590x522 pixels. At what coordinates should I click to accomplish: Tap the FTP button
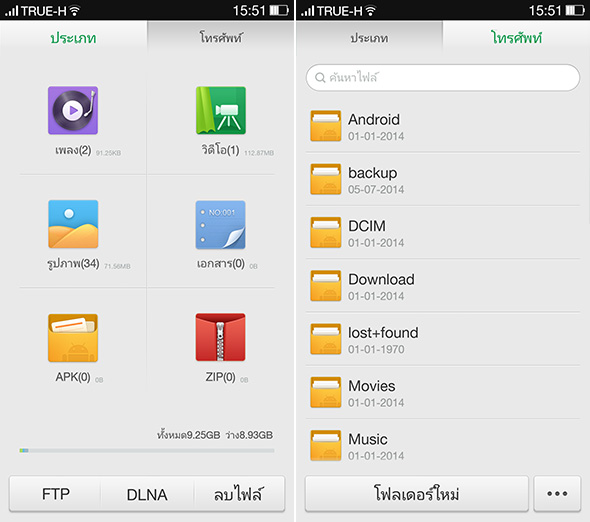pyautogui.click(x=55, y=494)
